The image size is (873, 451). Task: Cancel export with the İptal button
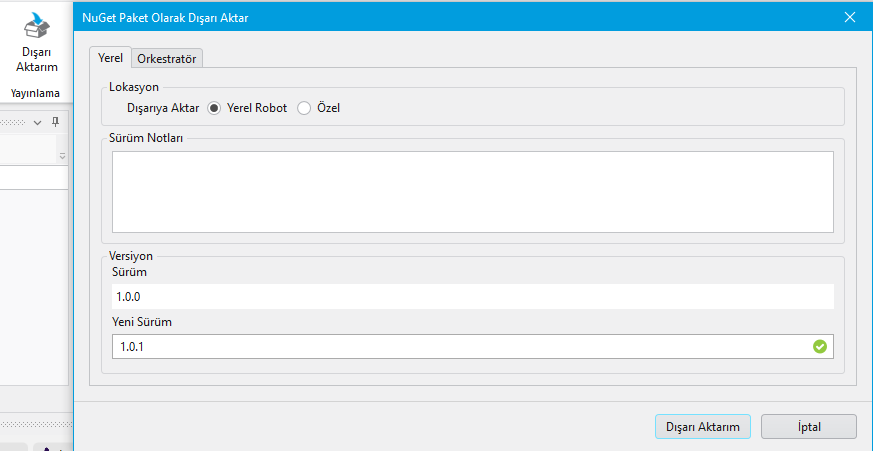[808, 427]
